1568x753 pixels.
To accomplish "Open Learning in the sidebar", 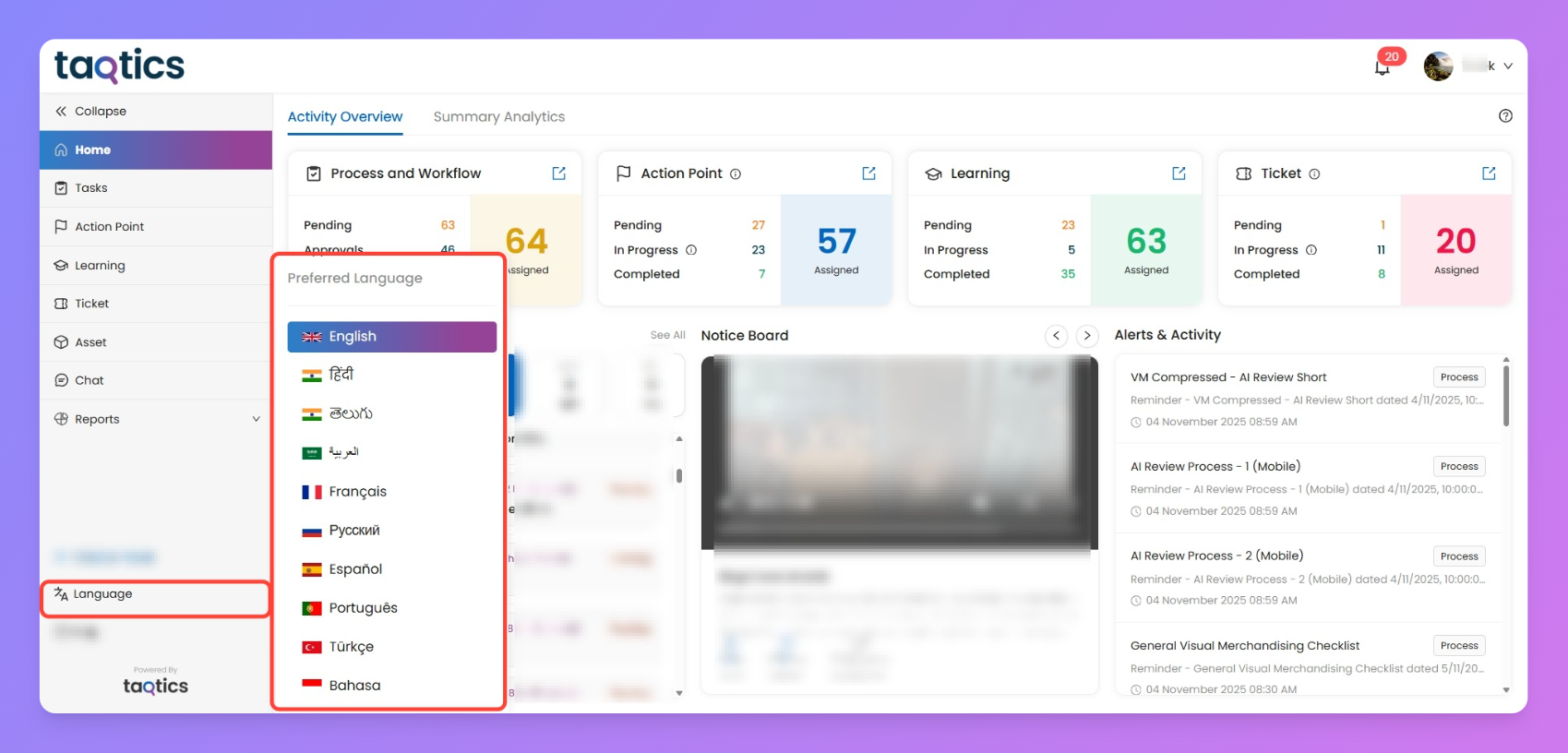I will click(x=156, y=266).
